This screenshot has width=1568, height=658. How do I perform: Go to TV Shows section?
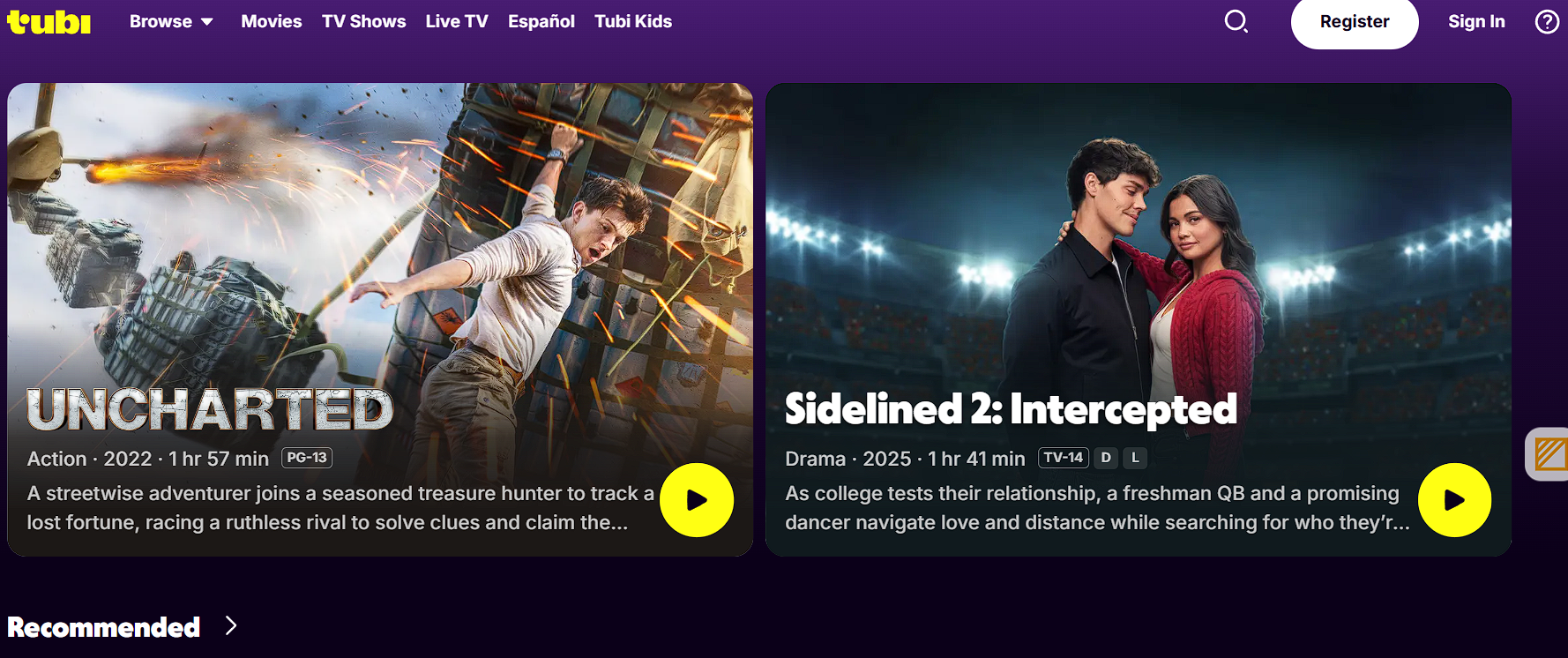pos(363,21)
